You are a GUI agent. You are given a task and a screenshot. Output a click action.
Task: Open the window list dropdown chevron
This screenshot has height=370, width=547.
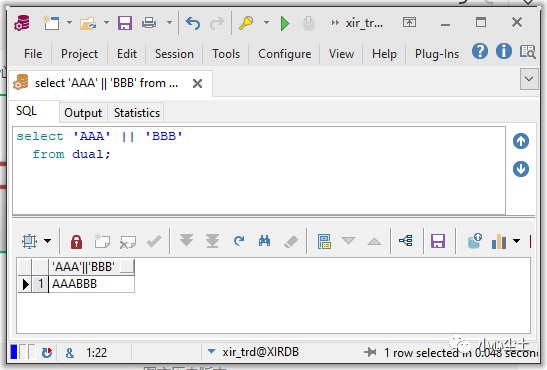tap(529, 79)
